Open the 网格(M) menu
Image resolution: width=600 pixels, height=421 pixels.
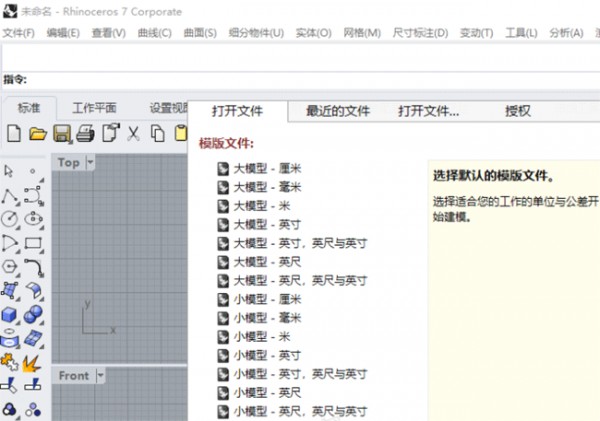(362, 33)
